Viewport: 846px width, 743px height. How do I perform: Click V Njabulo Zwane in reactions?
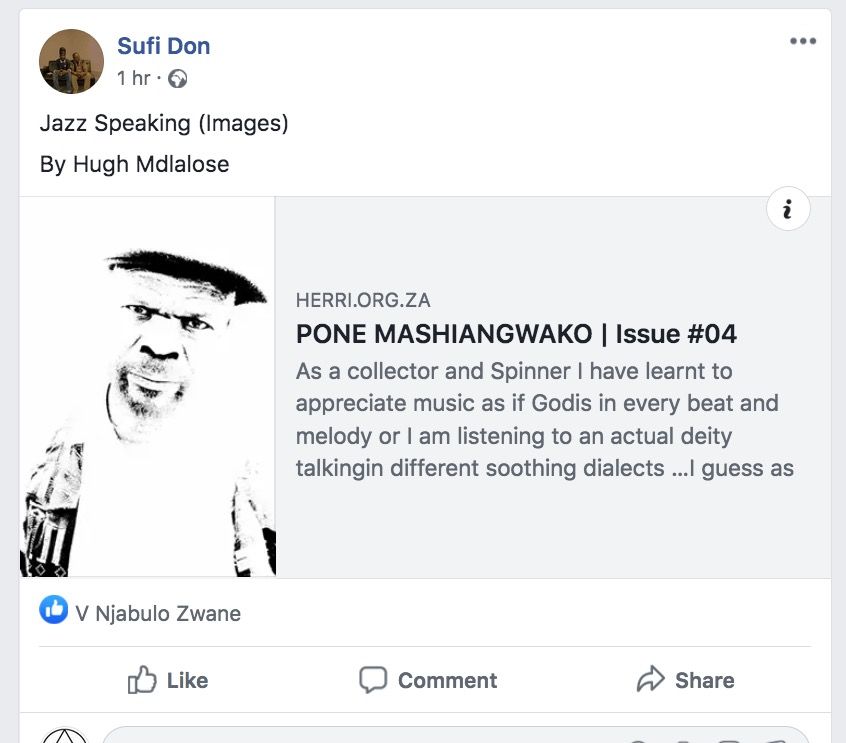pyautogui.click(x=158, y=613)
